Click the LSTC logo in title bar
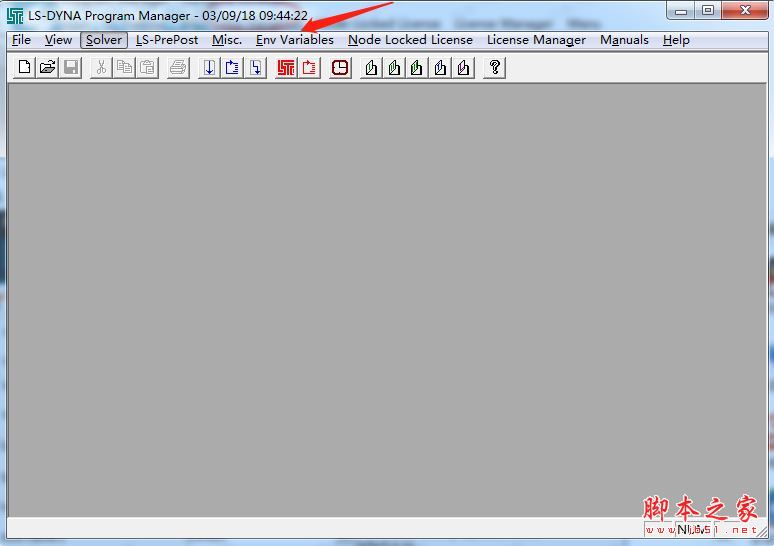The image size is (774, 546). tap(15, 16)
